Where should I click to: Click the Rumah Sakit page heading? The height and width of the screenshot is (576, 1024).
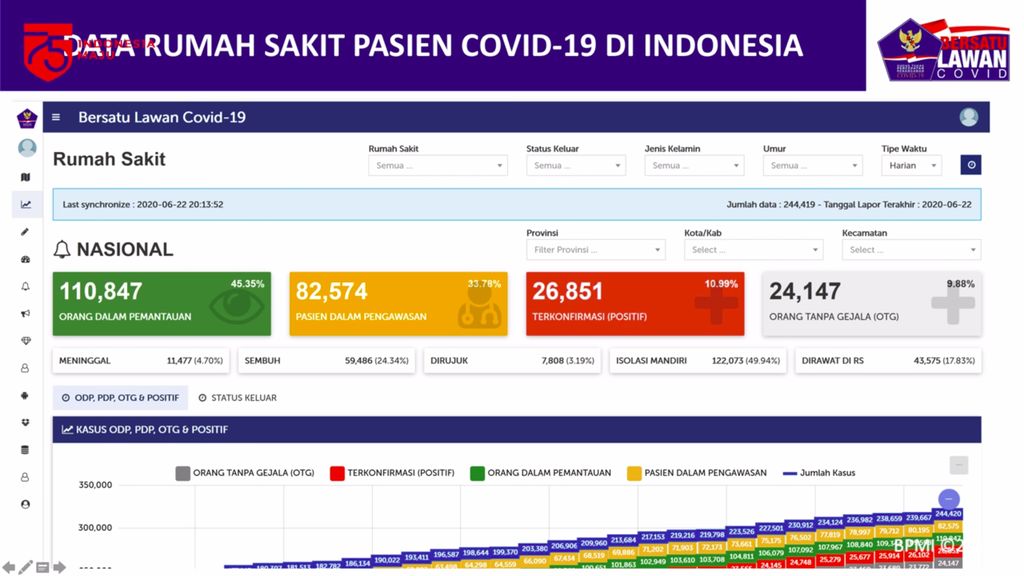(x=109, y=159)
